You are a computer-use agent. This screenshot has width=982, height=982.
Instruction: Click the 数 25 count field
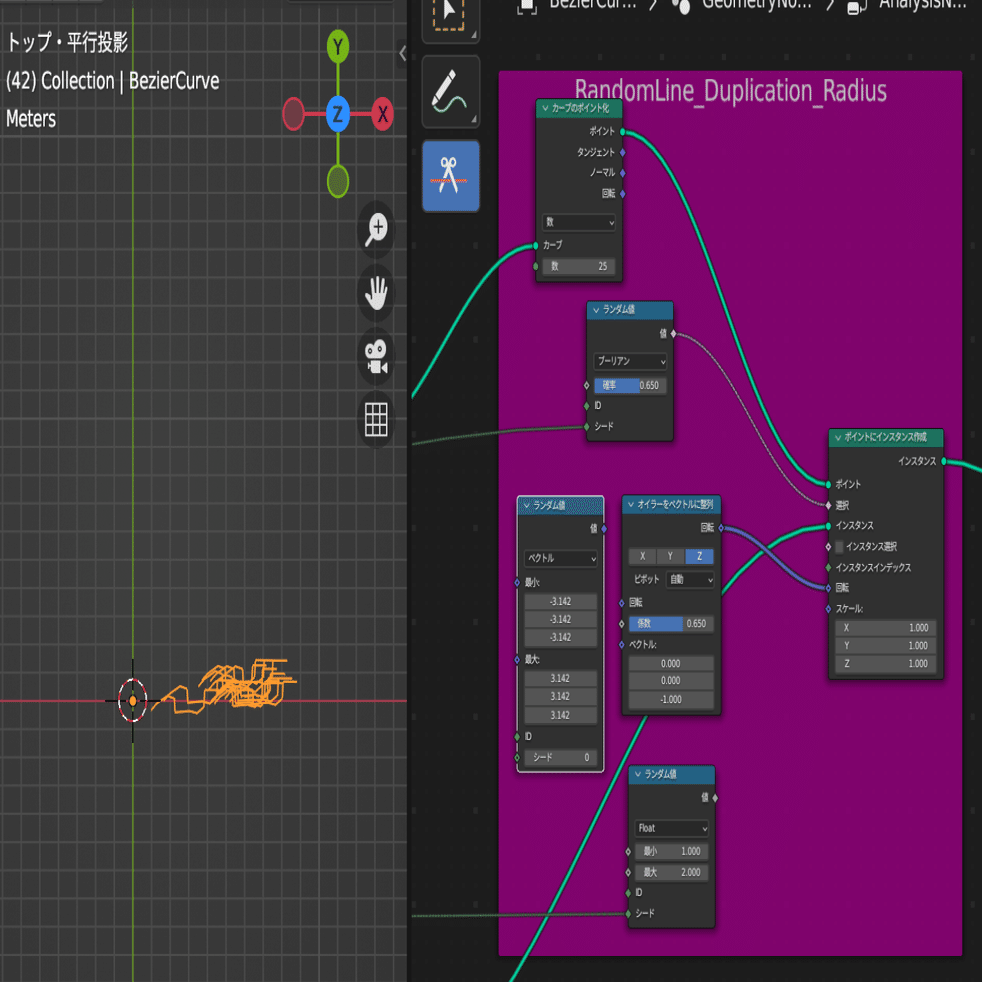(579, 266)
